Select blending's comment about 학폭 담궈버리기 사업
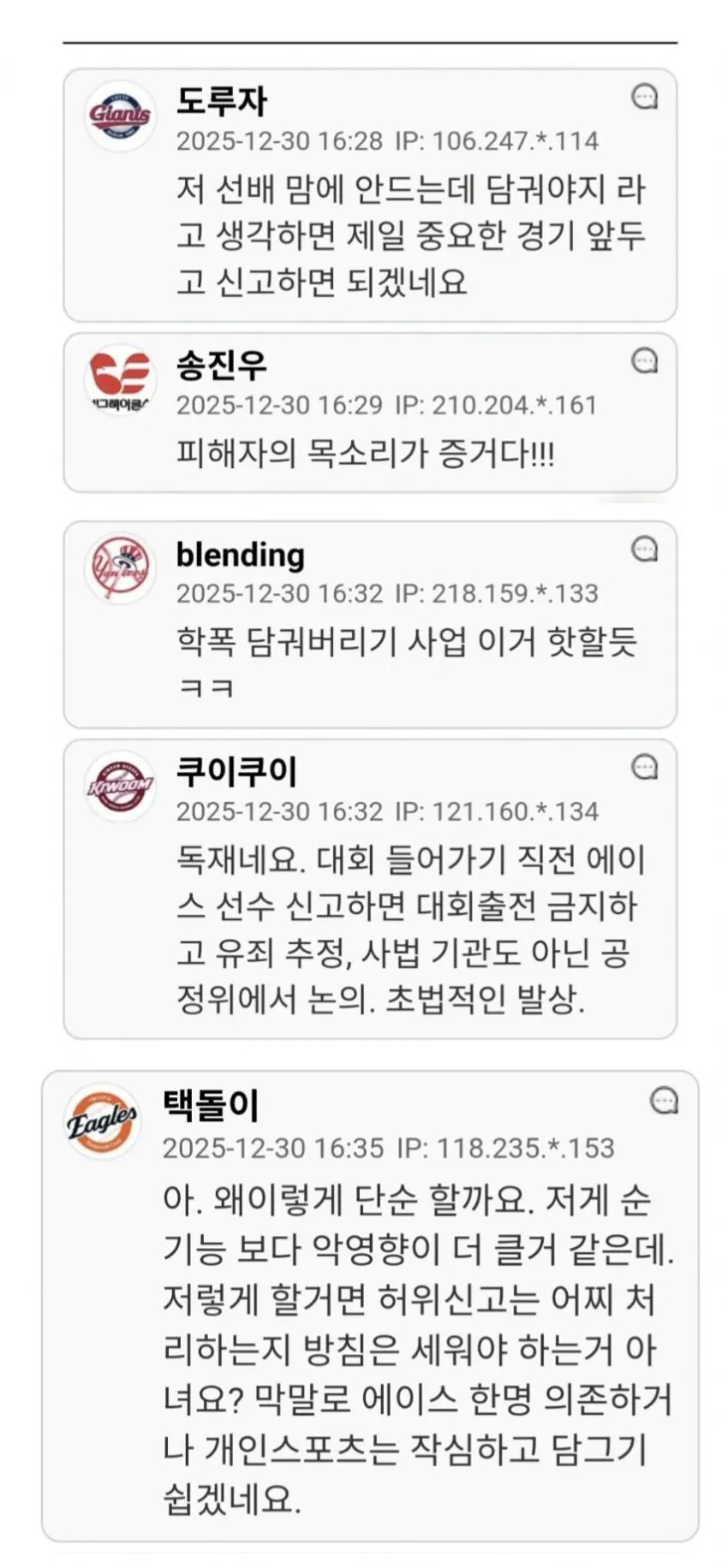 [x=407, y=664]
